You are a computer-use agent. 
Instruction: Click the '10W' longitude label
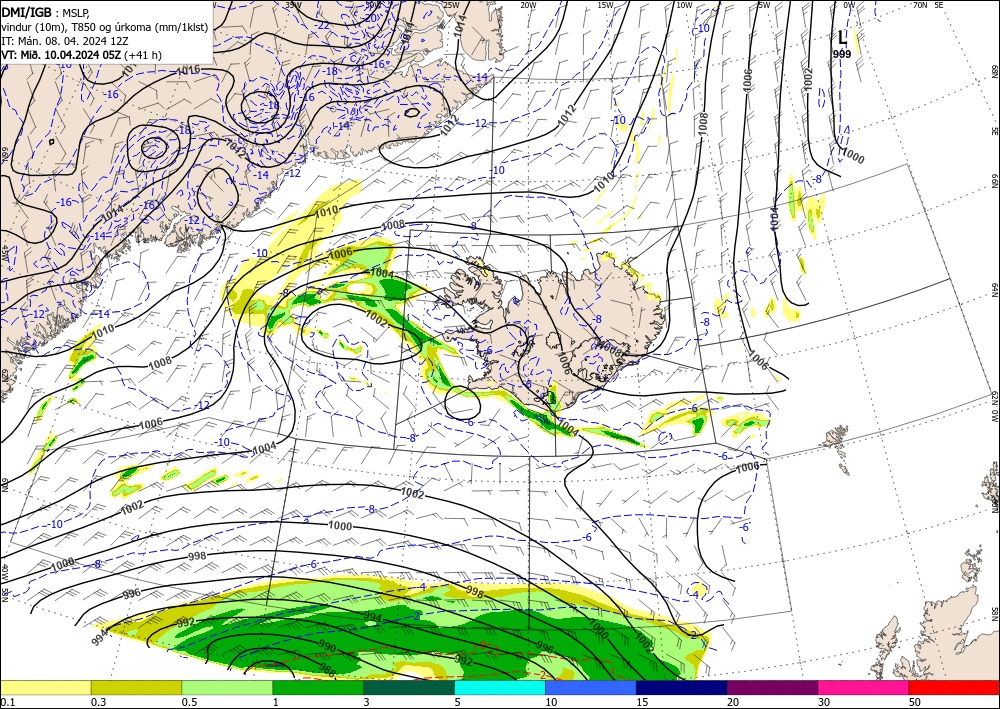click(684, 5)
